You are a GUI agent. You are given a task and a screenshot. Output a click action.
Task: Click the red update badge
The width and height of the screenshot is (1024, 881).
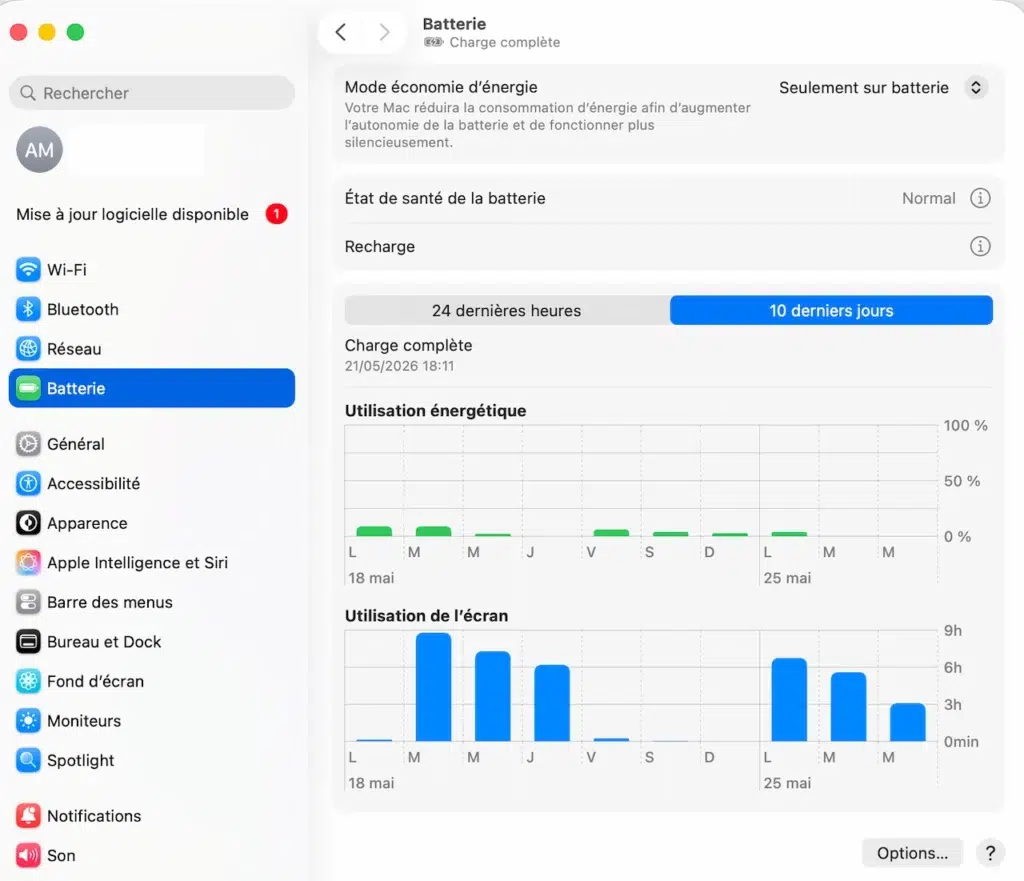coord(276,214)
